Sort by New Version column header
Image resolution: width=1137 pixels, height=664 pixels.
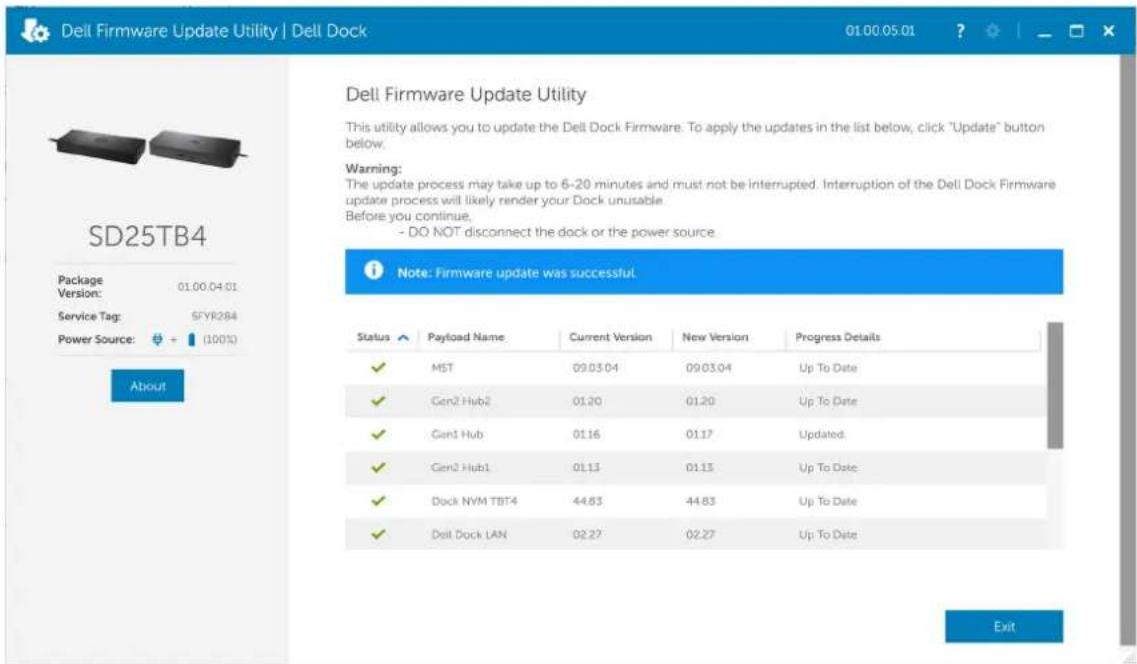tap(715, 337)
